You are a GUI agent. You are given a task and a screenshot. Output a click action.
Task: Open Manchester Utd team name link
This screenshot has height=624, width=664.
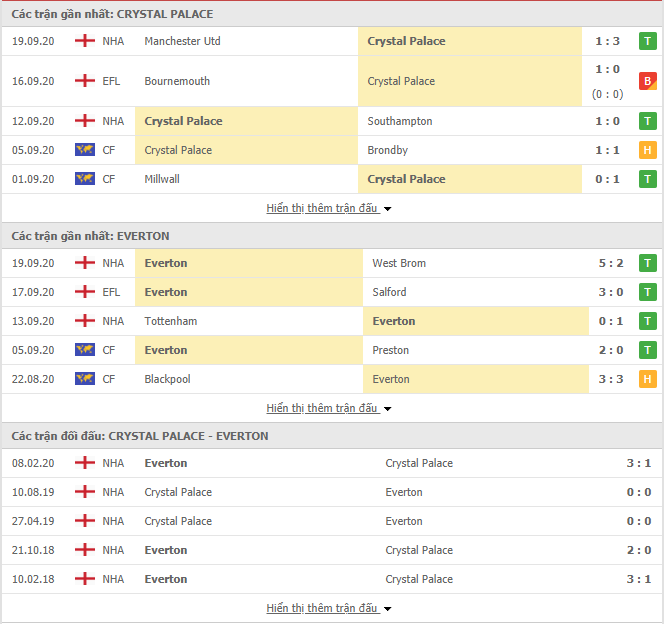183,41
